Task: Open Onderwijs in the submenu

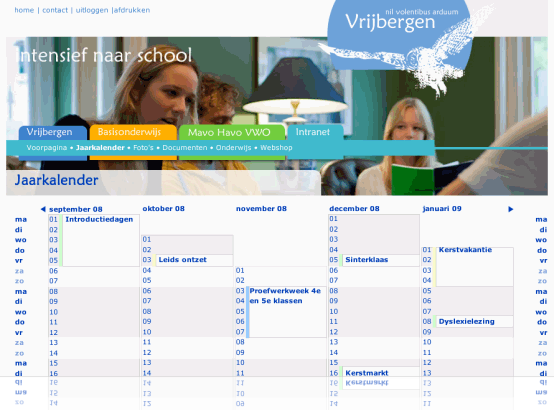Action: [233, 147]
